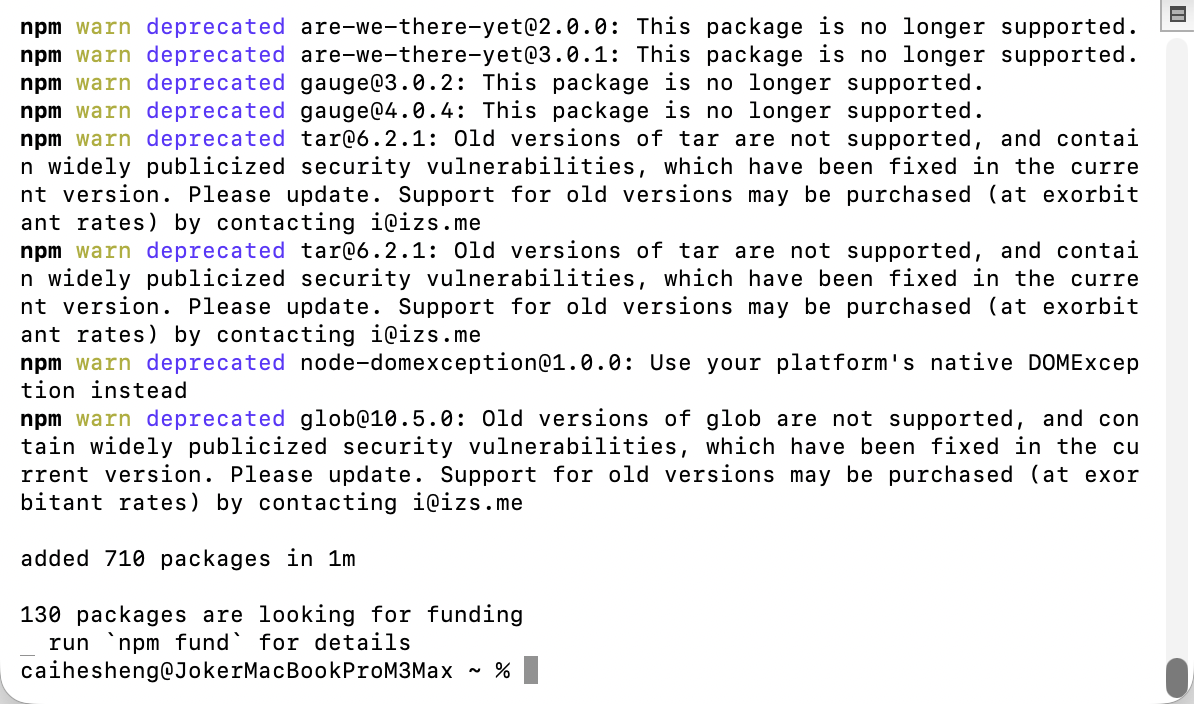Click the "added 710 packages" line
1194x704 pixels.
click(188, 559)
